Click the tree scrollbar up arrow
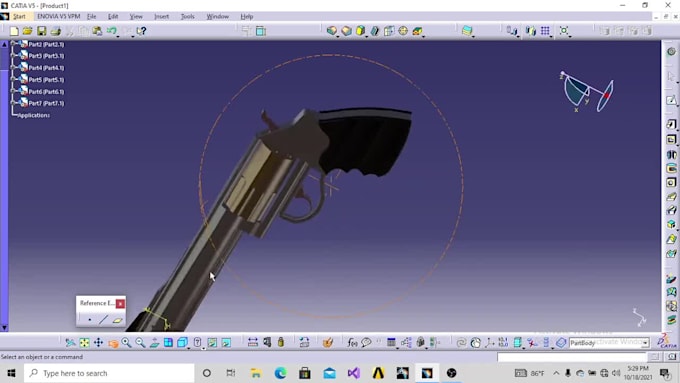The width and height of the screenshot is (680, 383). [x=4, y=44]
